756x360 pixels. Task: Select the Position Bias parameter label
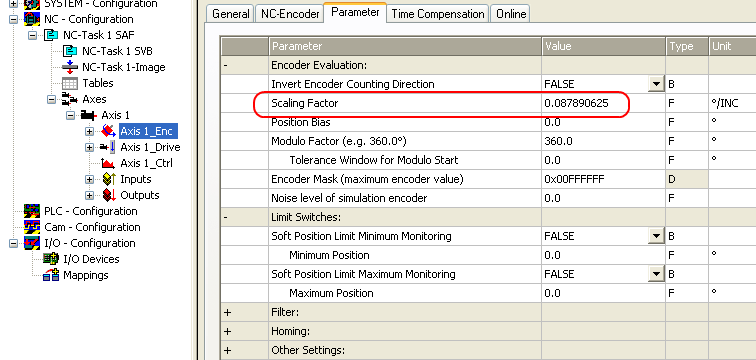[x=301, y=122]
